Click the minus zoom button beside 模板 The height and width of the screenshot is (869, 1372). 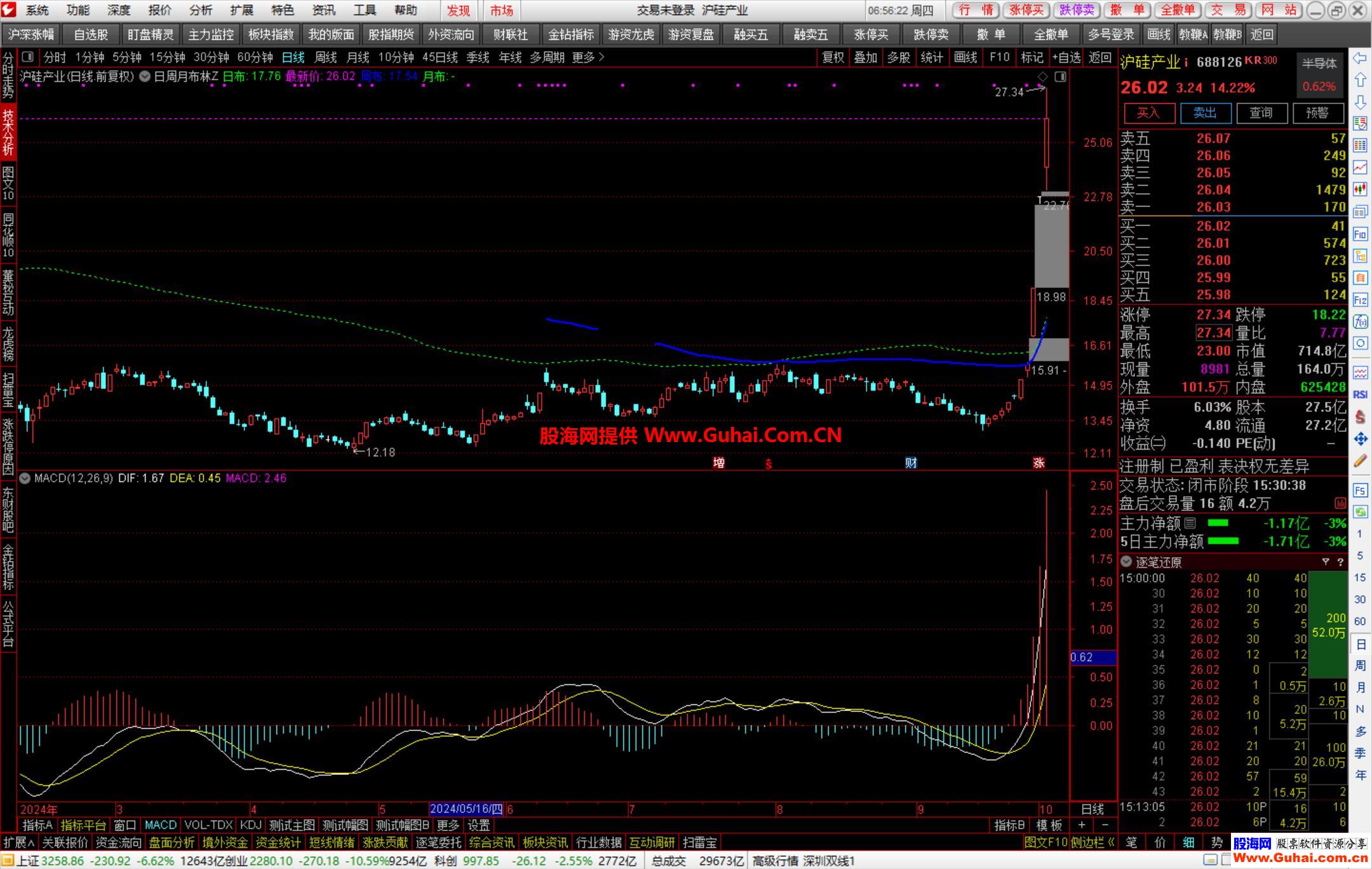coord(1105,825)
